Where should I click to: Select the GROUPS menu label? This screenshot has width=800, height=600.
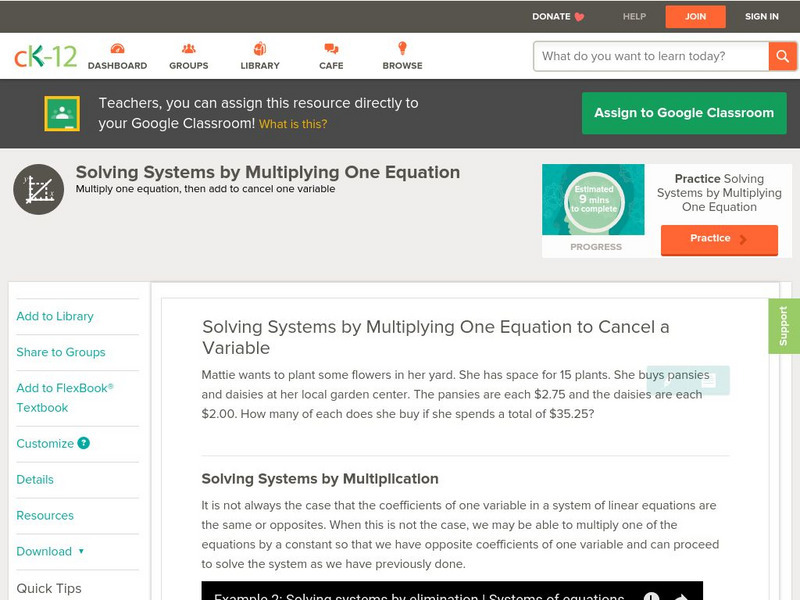tap(189, 66)
